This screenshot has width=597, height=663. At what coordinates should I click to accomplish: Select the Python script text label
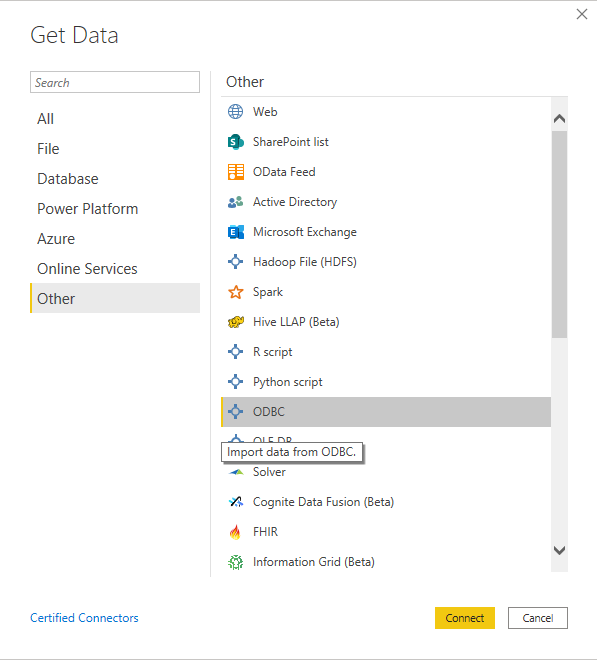[288, 382]
